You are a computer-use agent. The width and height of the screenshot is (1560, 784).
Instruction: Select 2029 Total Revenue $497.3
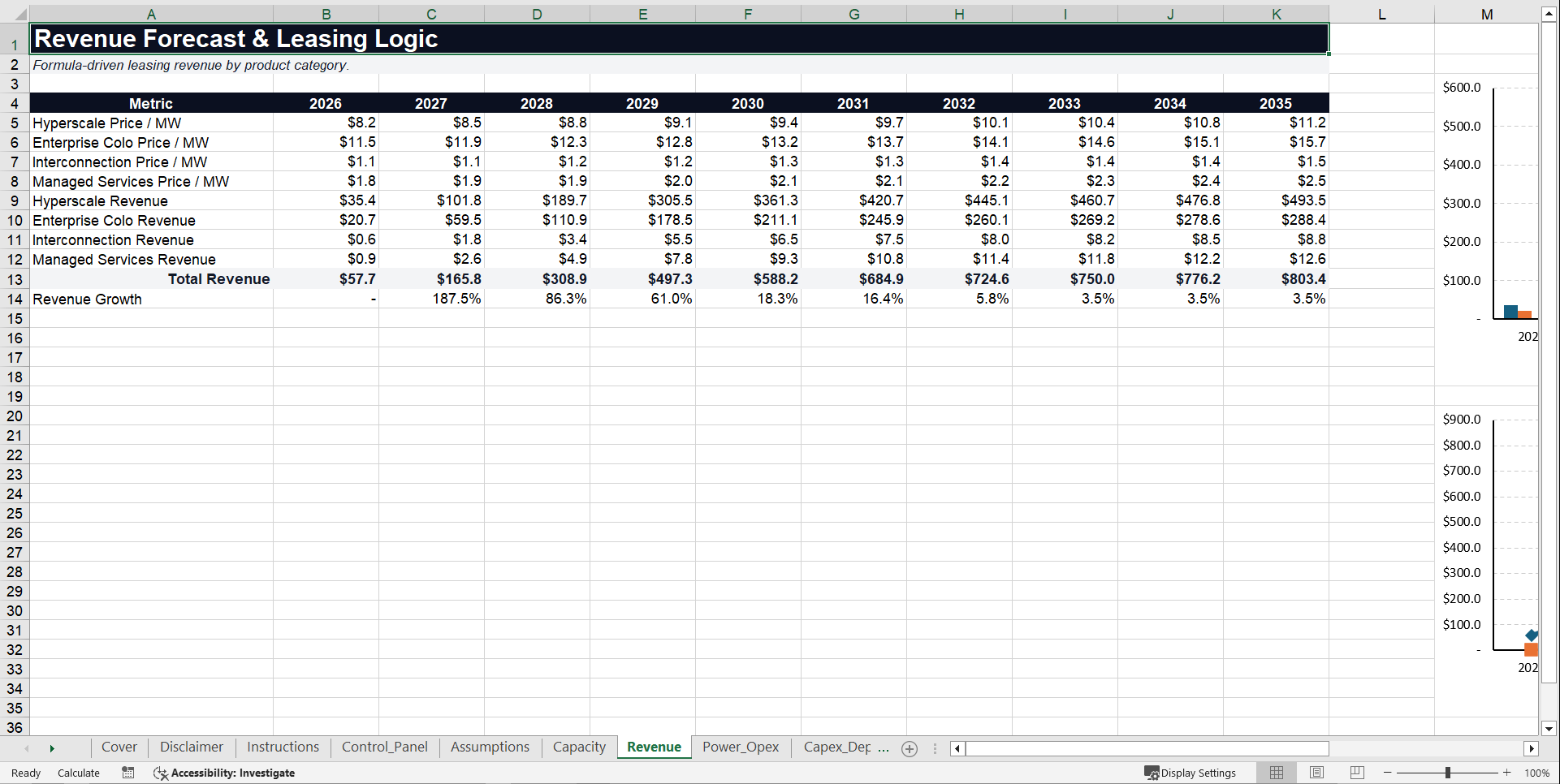tap(642, 279)
